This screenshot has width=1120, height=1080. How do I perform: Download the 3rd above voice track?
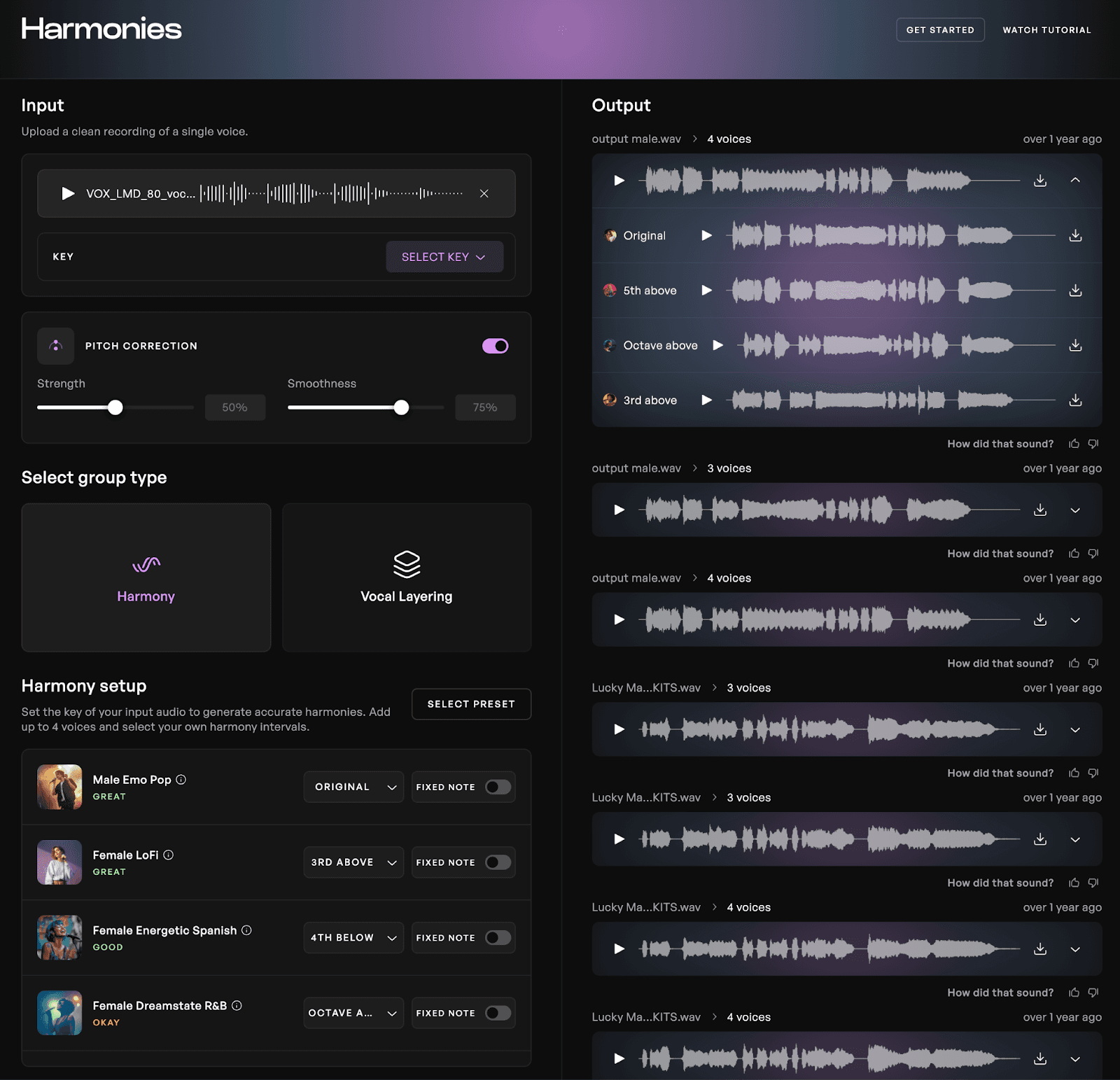1075,400
